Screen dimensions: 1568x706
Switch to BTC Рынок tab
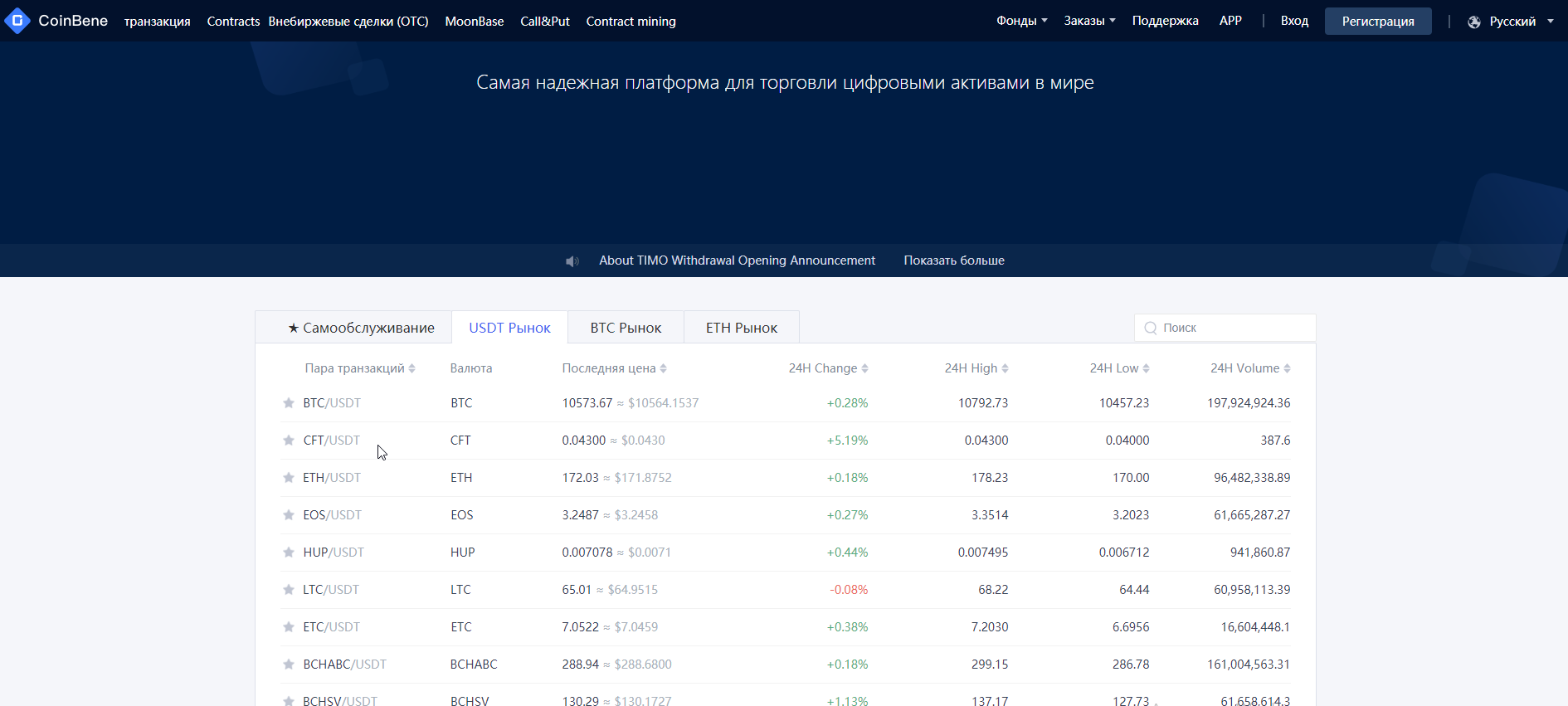(626, 328)
